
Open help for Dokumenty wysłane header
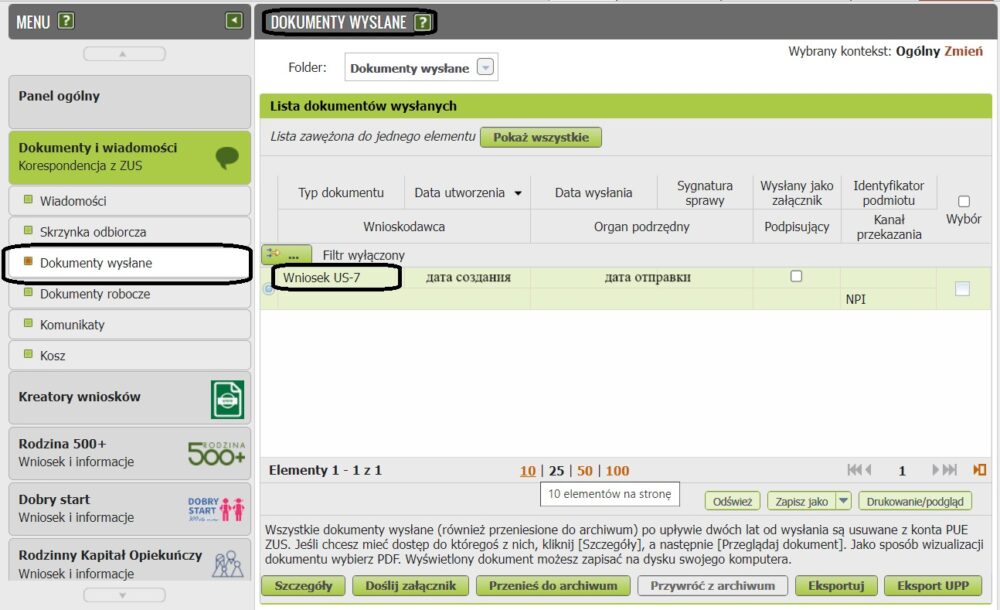tap(423, 22)
